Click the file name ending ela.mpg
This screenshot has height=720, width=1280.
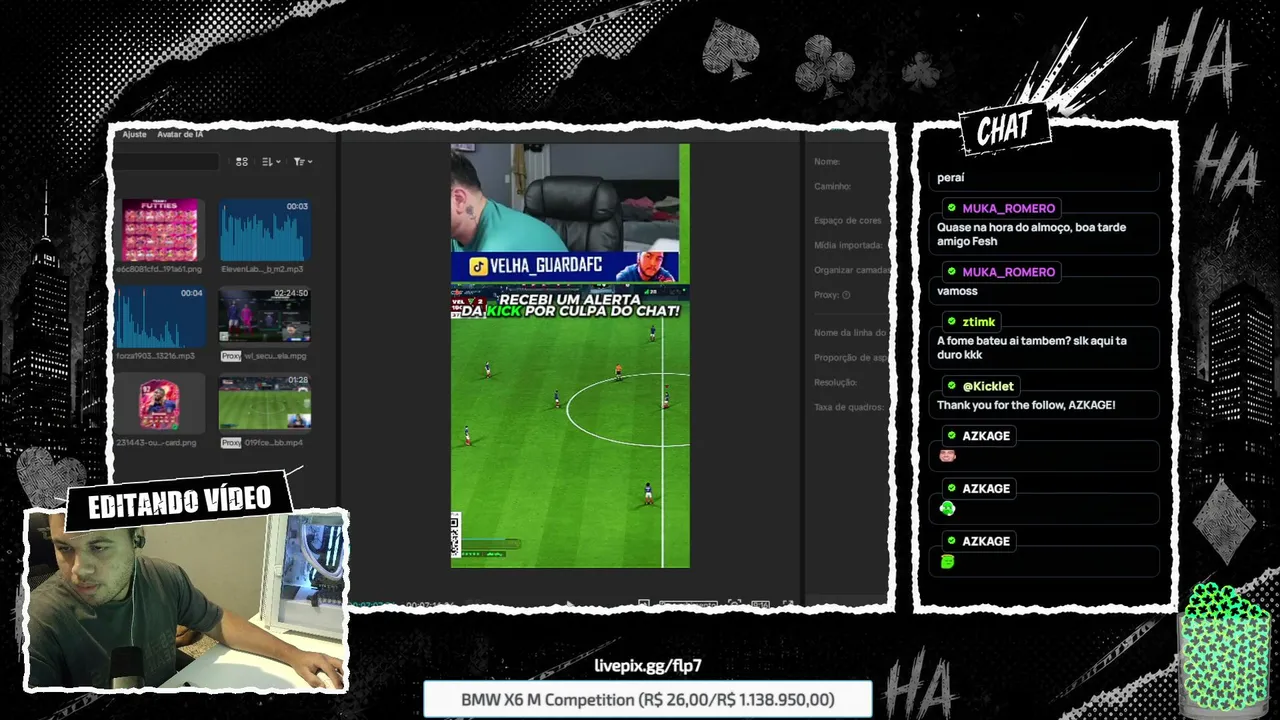coord(276,355)
